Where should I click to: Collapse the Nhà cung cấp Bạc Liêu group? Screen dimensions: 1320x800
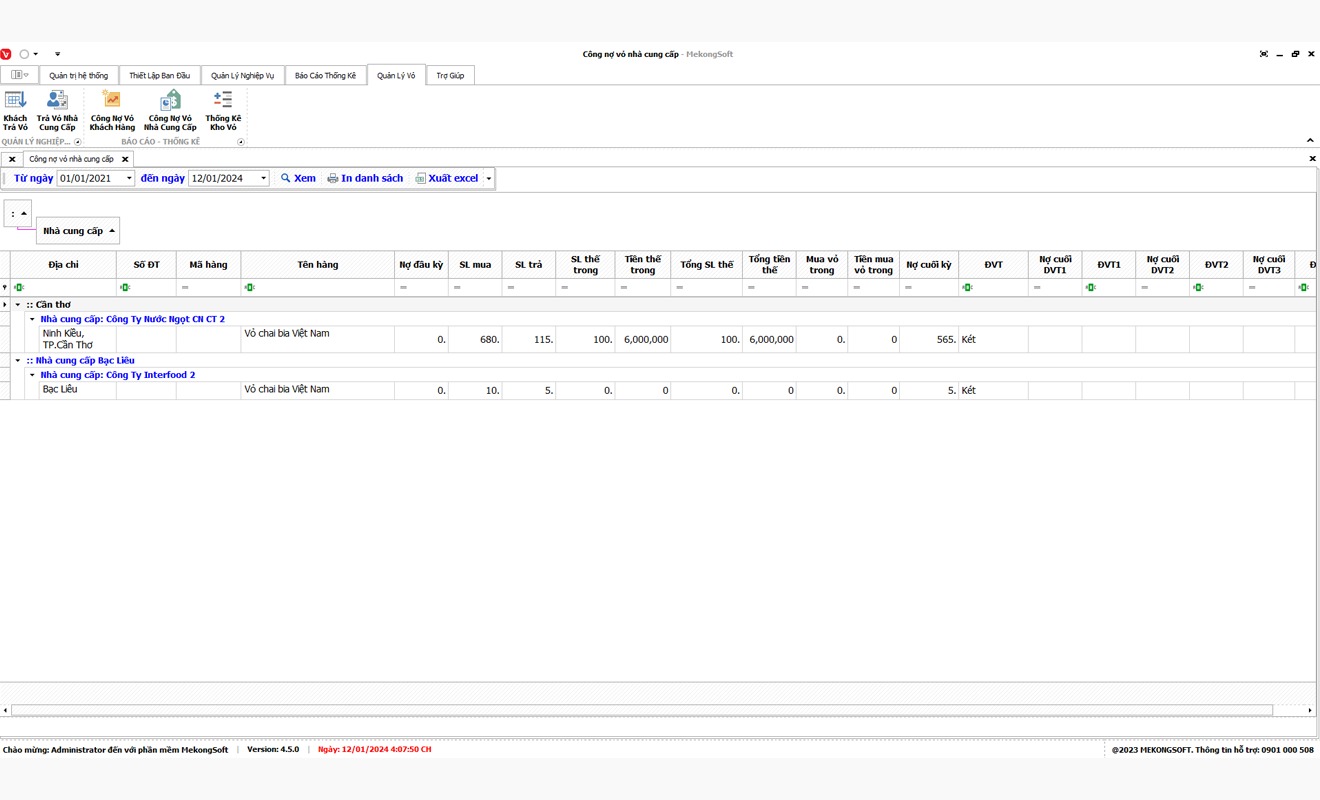[18, 360]
